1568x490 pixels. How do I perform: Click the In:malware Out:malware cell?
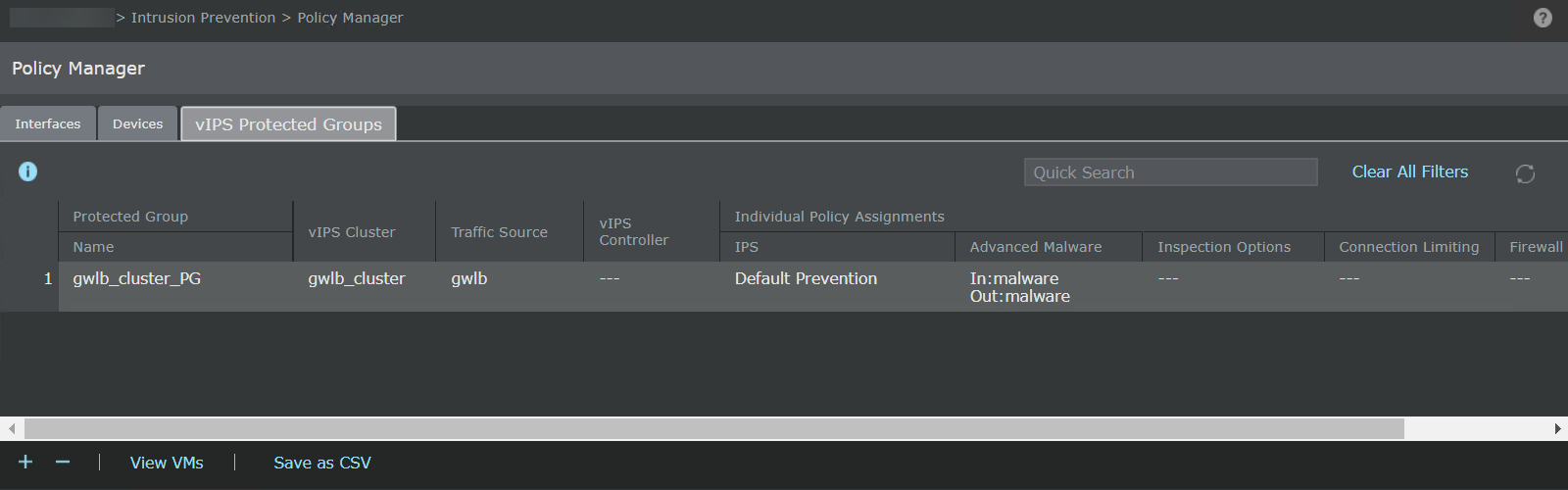tap(1048, 286)
